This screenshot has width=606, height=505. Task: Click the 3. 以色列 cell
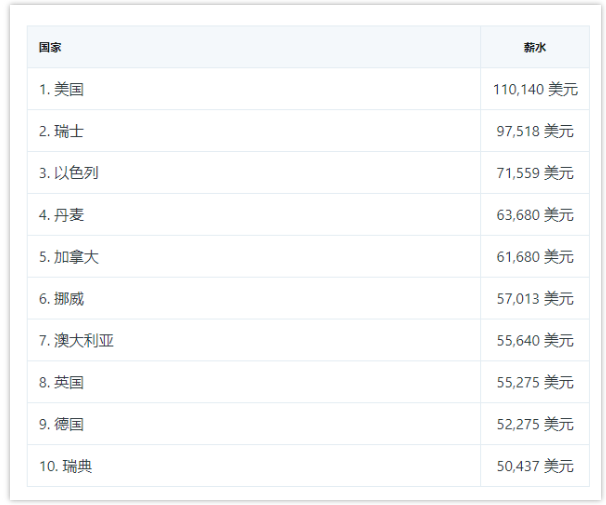(254, 173)
